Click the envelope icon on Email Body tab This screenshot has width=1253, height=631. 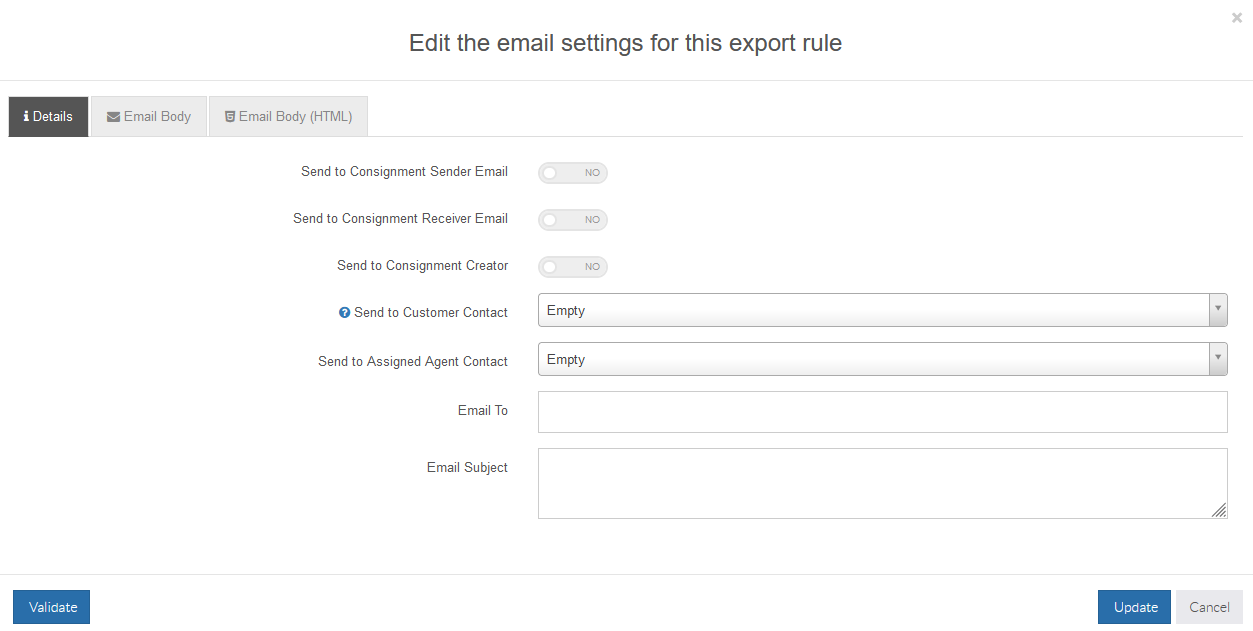point(113,117)
